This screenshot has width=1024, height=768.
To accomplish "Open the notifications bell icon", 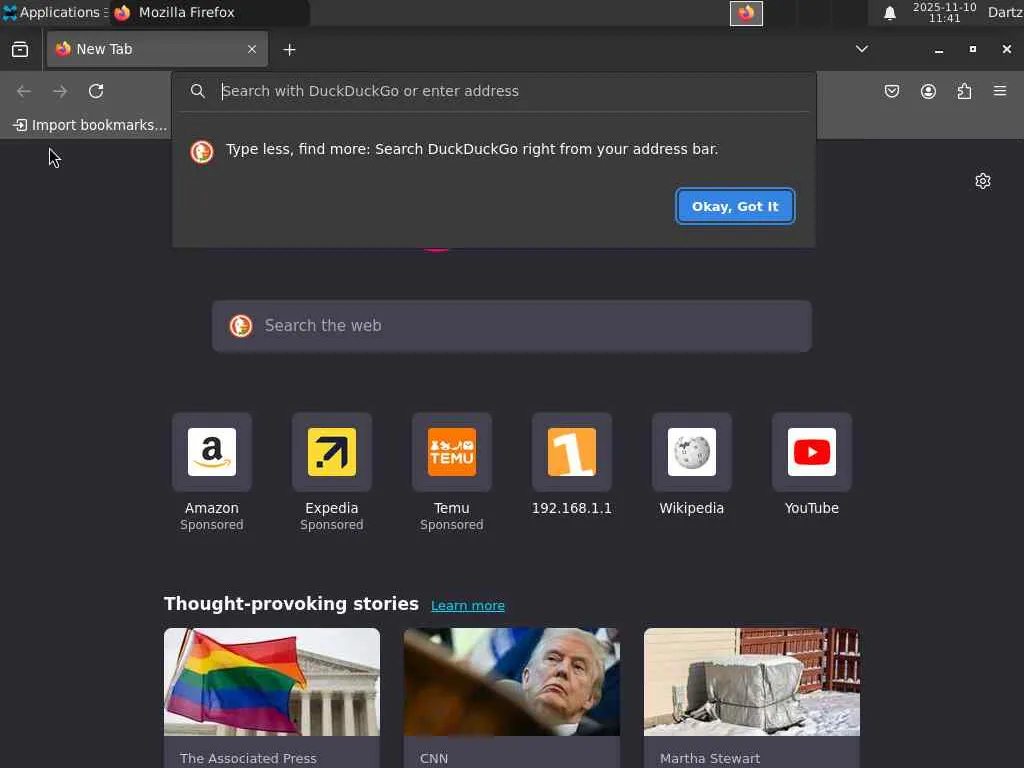I will [889, 13].
